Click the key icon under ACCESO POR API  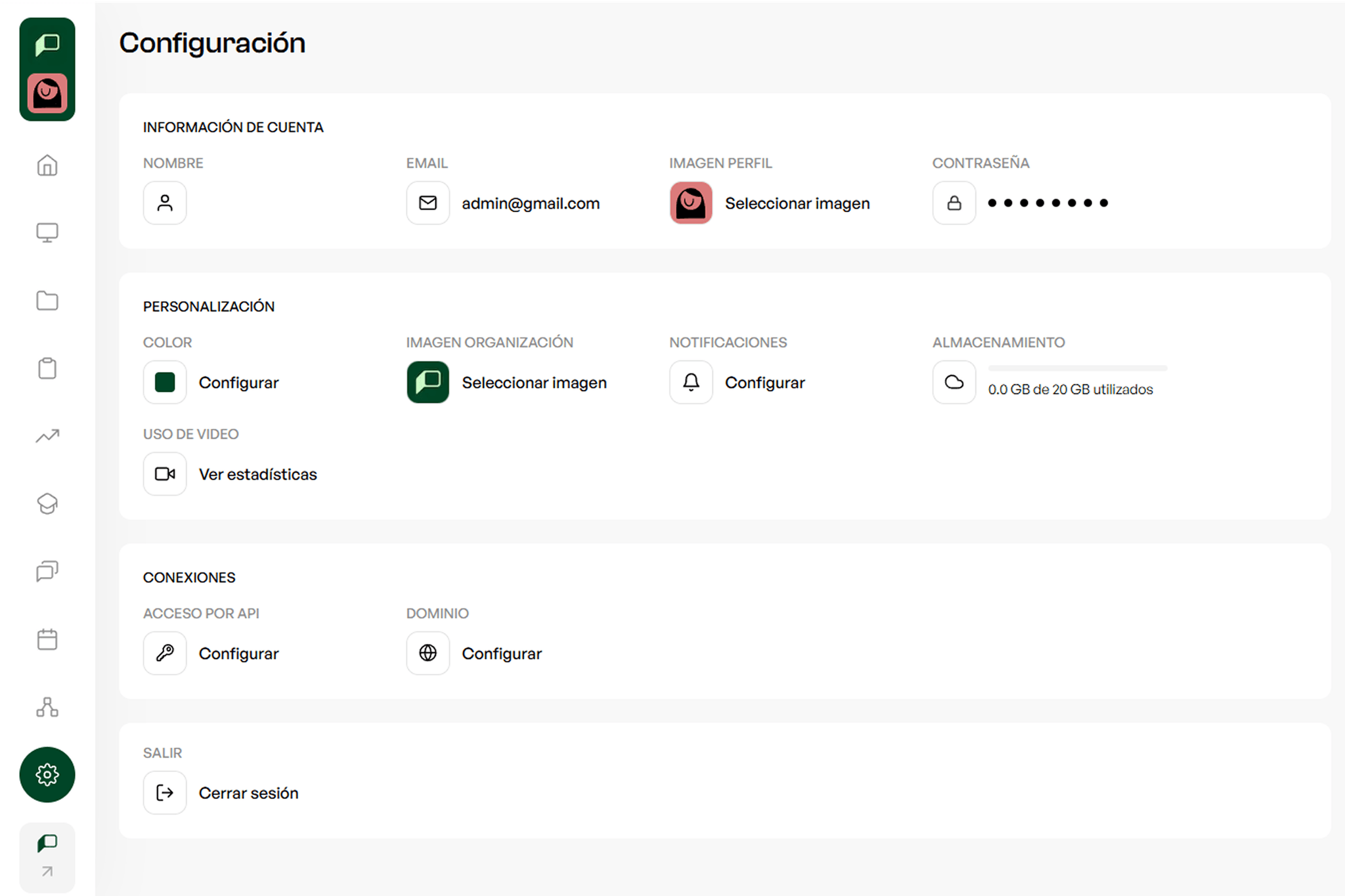[x=164, y=653]
